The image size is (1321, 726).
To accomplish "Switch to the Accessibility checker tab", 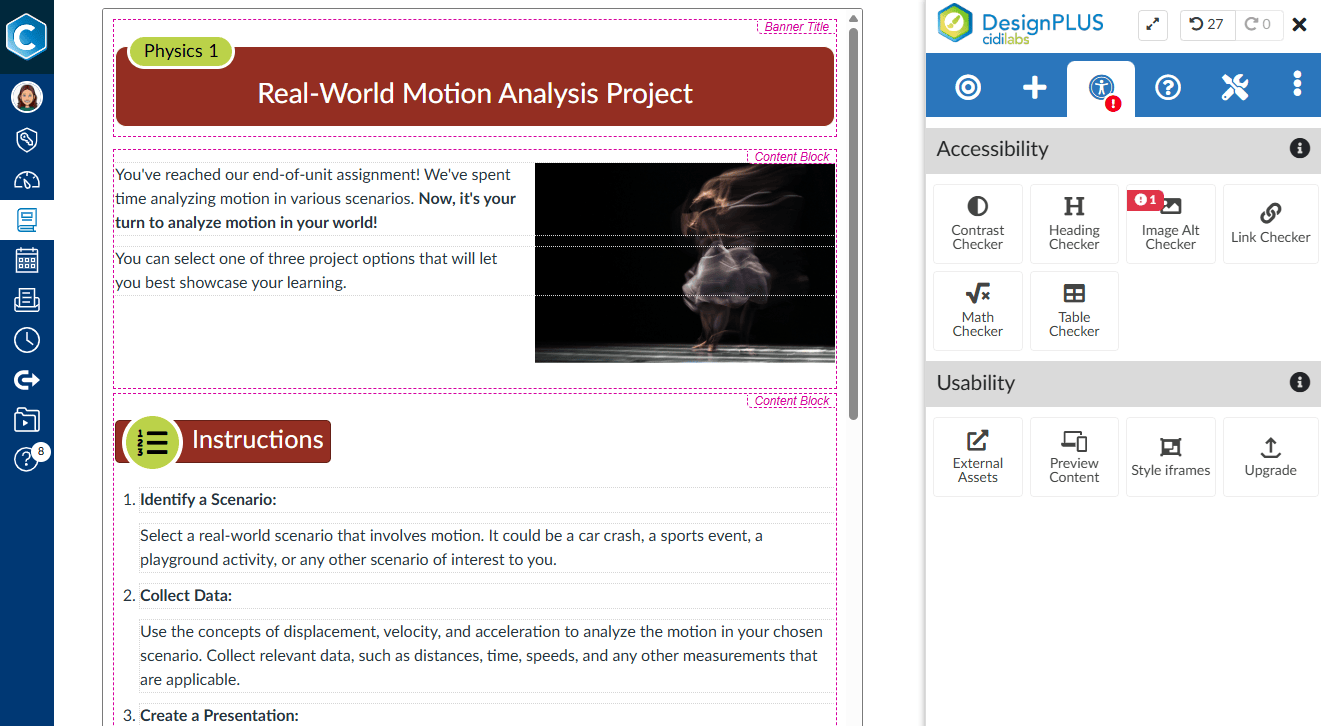I will (x=1100, y=86).
